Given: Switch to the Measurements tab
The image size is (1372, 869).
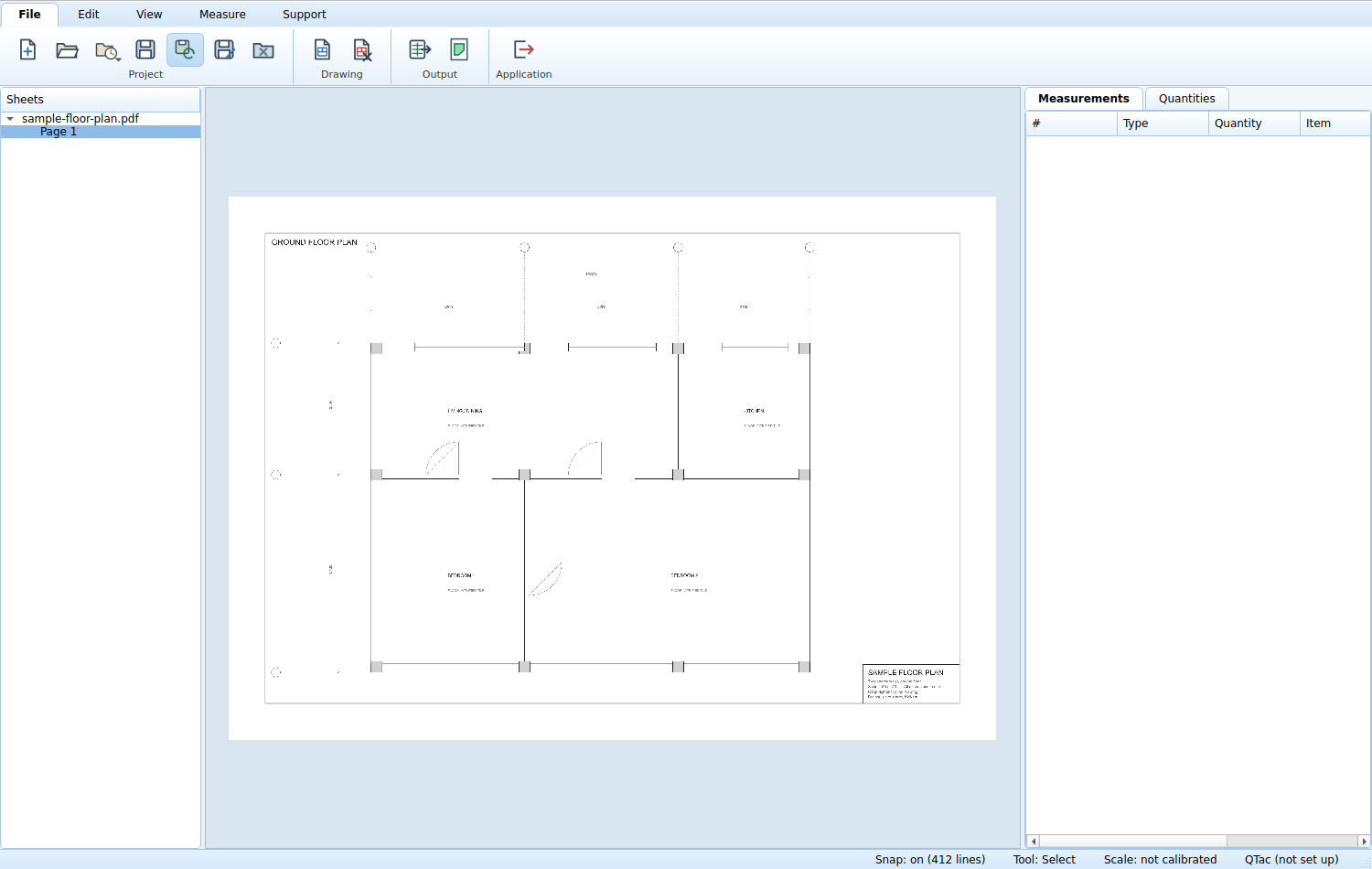Looking at the screenshot, I should tap(1084, 99).
